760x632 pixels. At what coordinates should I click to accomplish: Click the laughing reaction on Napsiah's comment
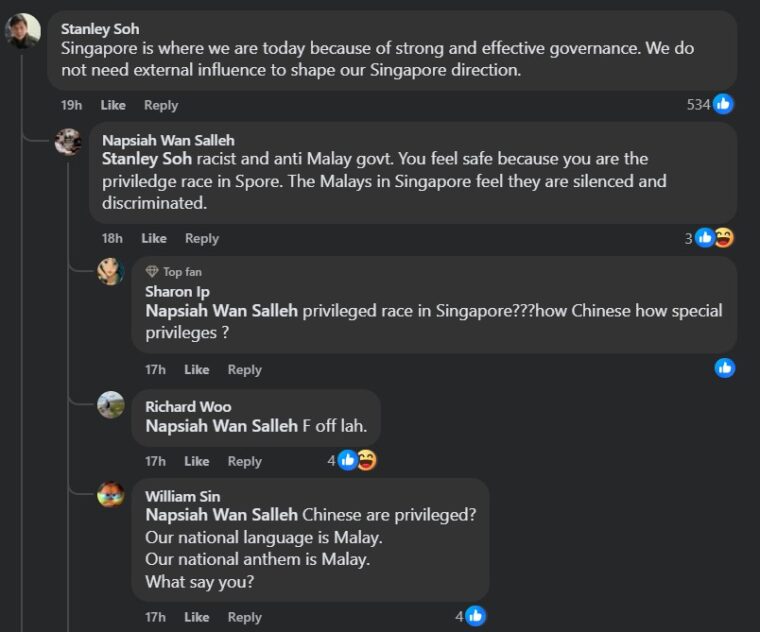(x=724, y=237)
